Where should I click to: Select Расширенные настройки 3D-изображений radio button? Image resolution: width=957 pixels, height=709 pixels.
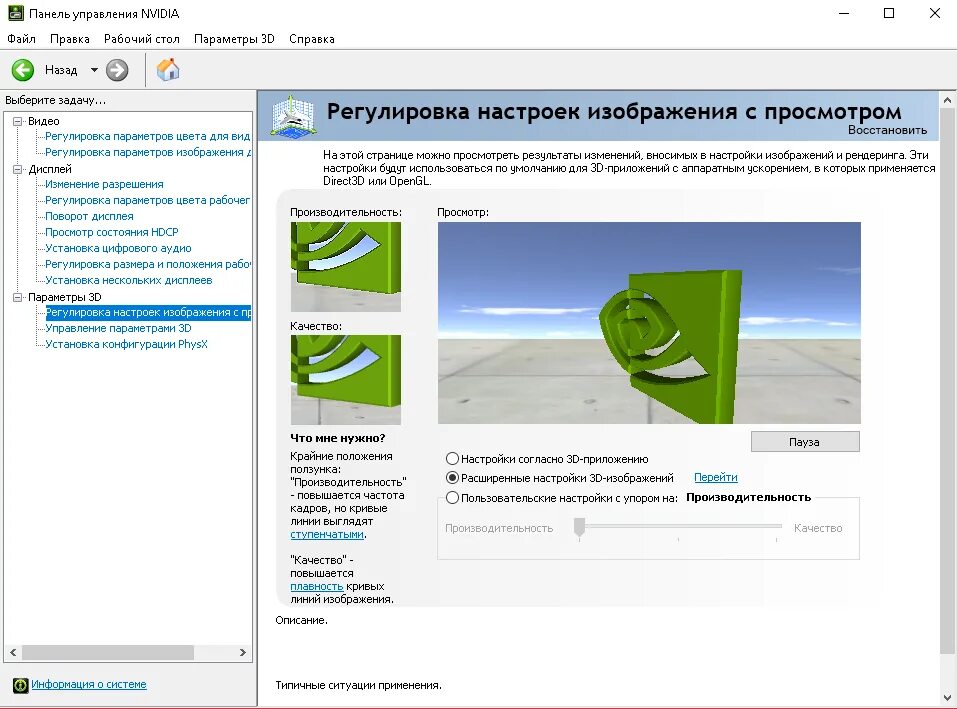pos(452,478)
